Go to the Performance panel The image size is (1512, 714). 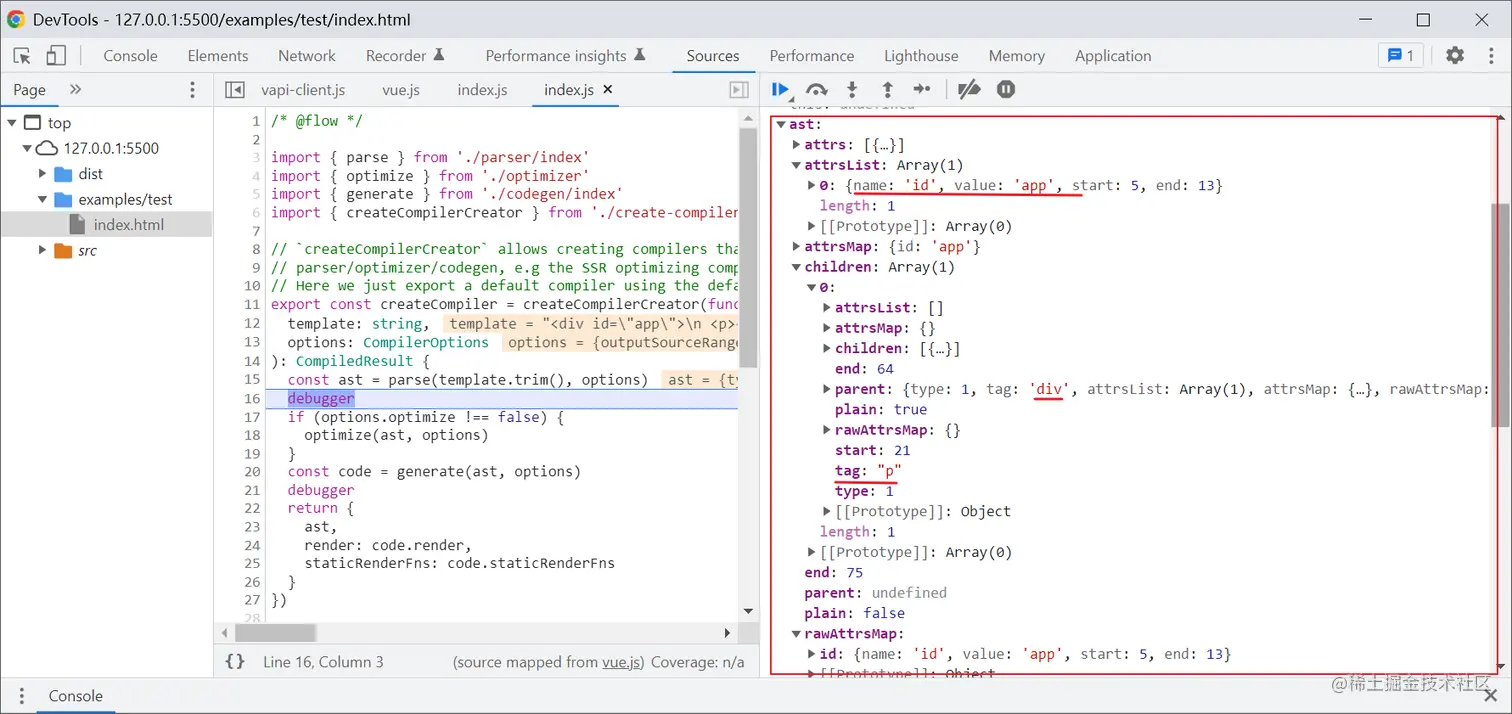(812, 56)
